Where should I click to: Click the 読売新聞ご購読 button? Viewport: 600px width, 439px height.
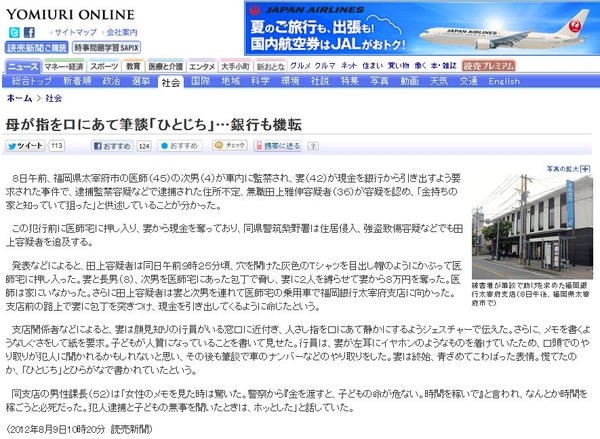click(x=37, y=48)
